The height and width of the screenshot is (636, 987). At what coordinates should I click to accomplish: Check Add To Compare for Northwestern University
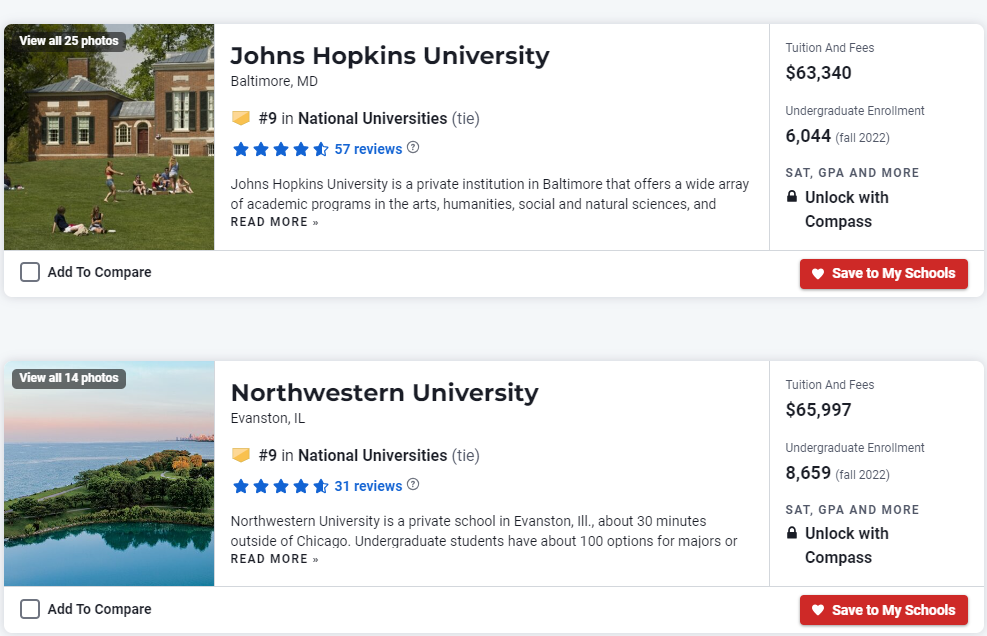coord(30,609)
